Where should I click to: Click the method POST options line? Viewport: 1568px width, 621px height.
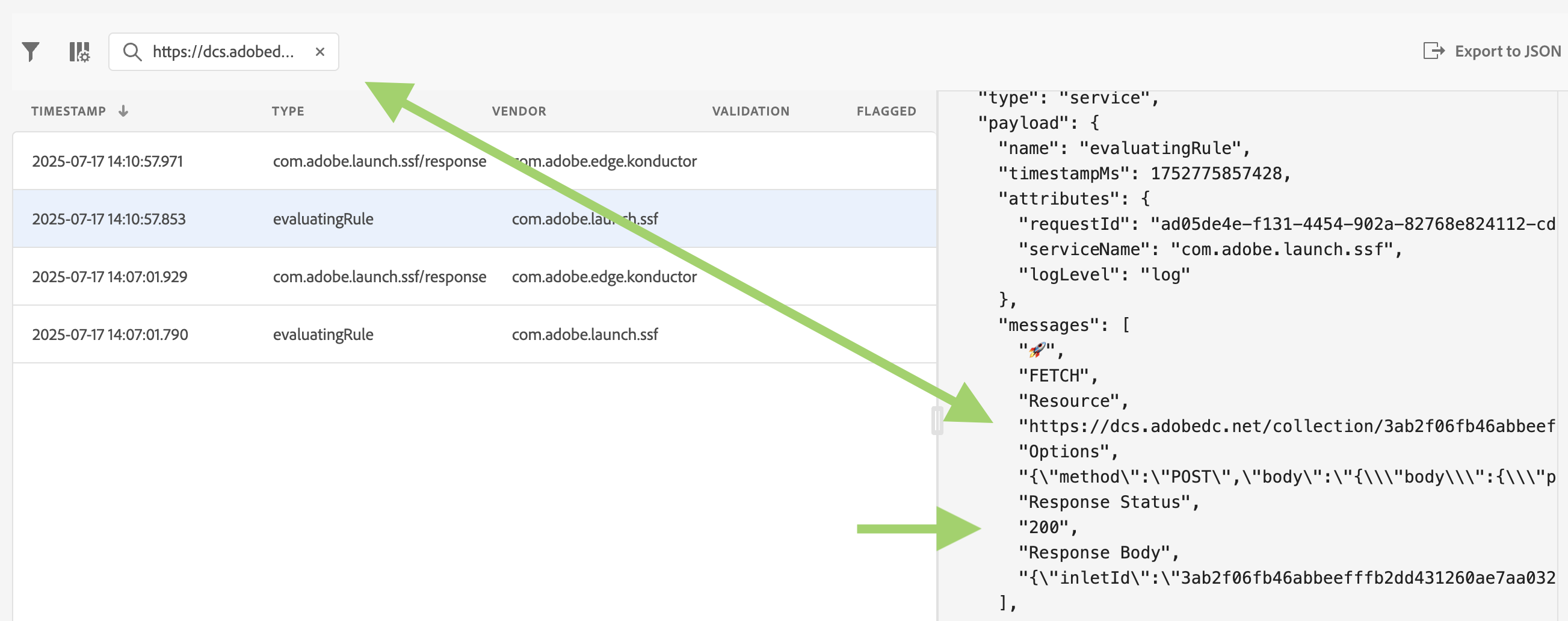click(x=1286, y=477)
